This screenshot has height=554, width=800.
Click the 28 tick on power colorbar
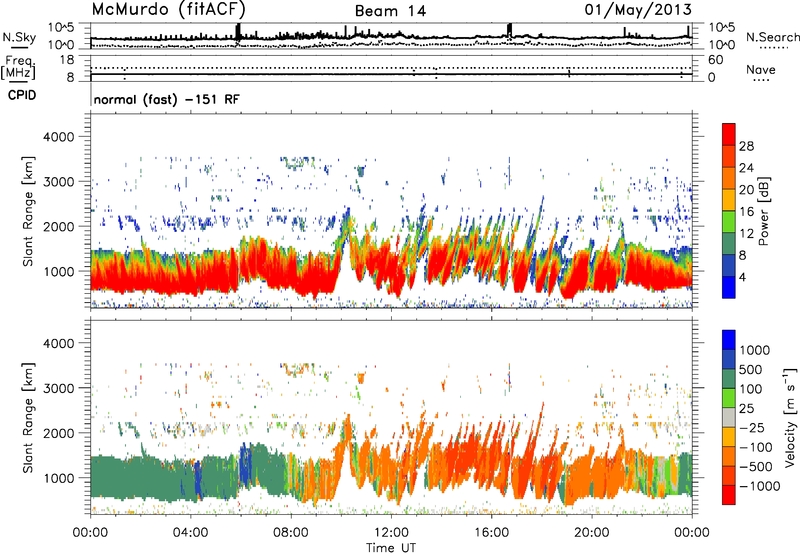pyautogui.click(x=746, y=146)
